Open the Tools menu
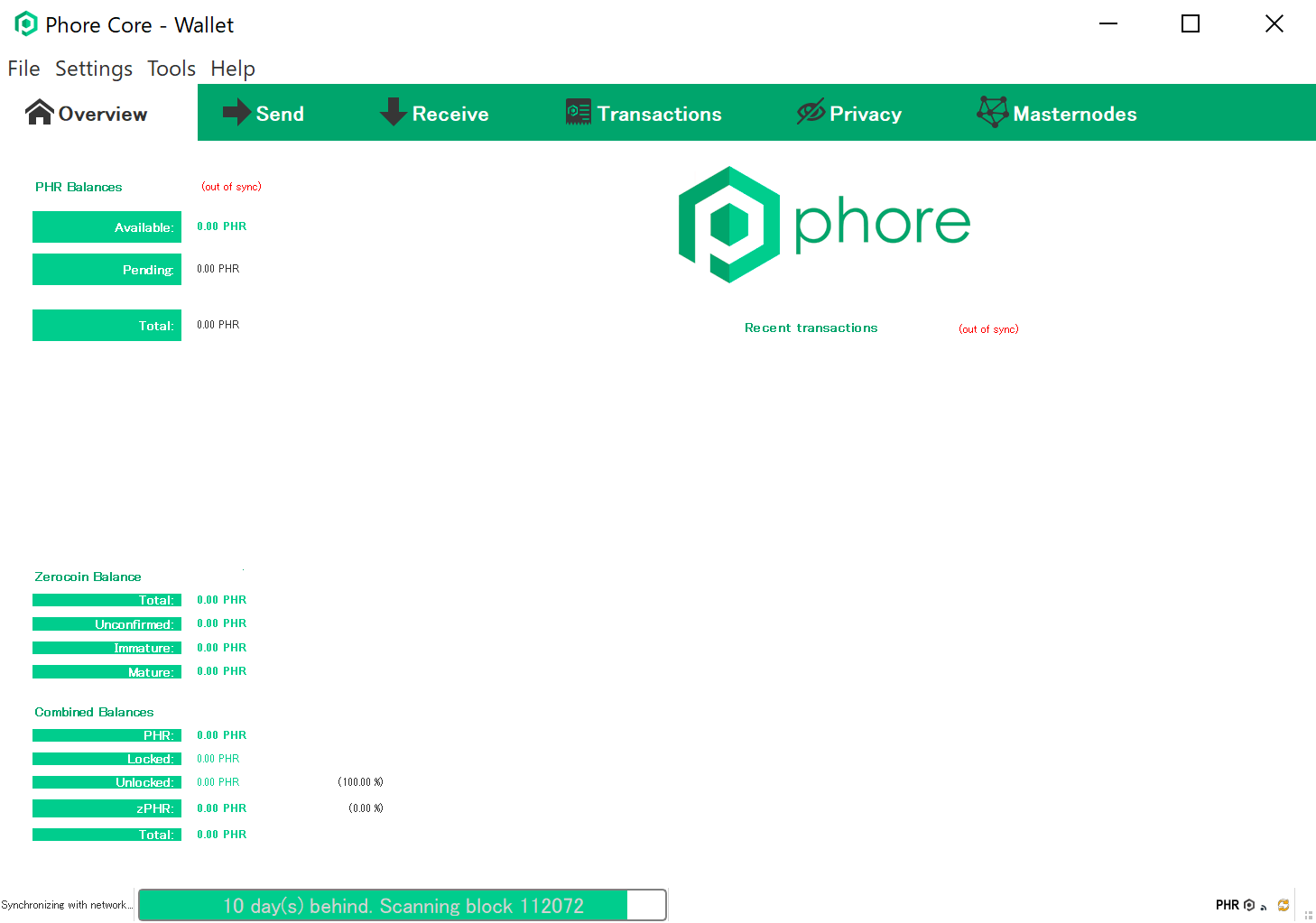1316x923 pixels. point(171,69)
